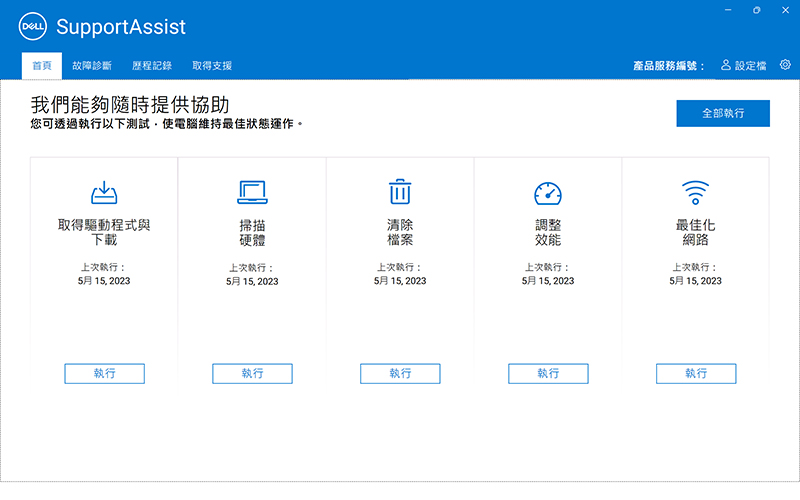Click the 我們能夠隨時提供協助 heading
Image resolution: width=800 pixels, height=500 pixels.
(x=130, y=105)
